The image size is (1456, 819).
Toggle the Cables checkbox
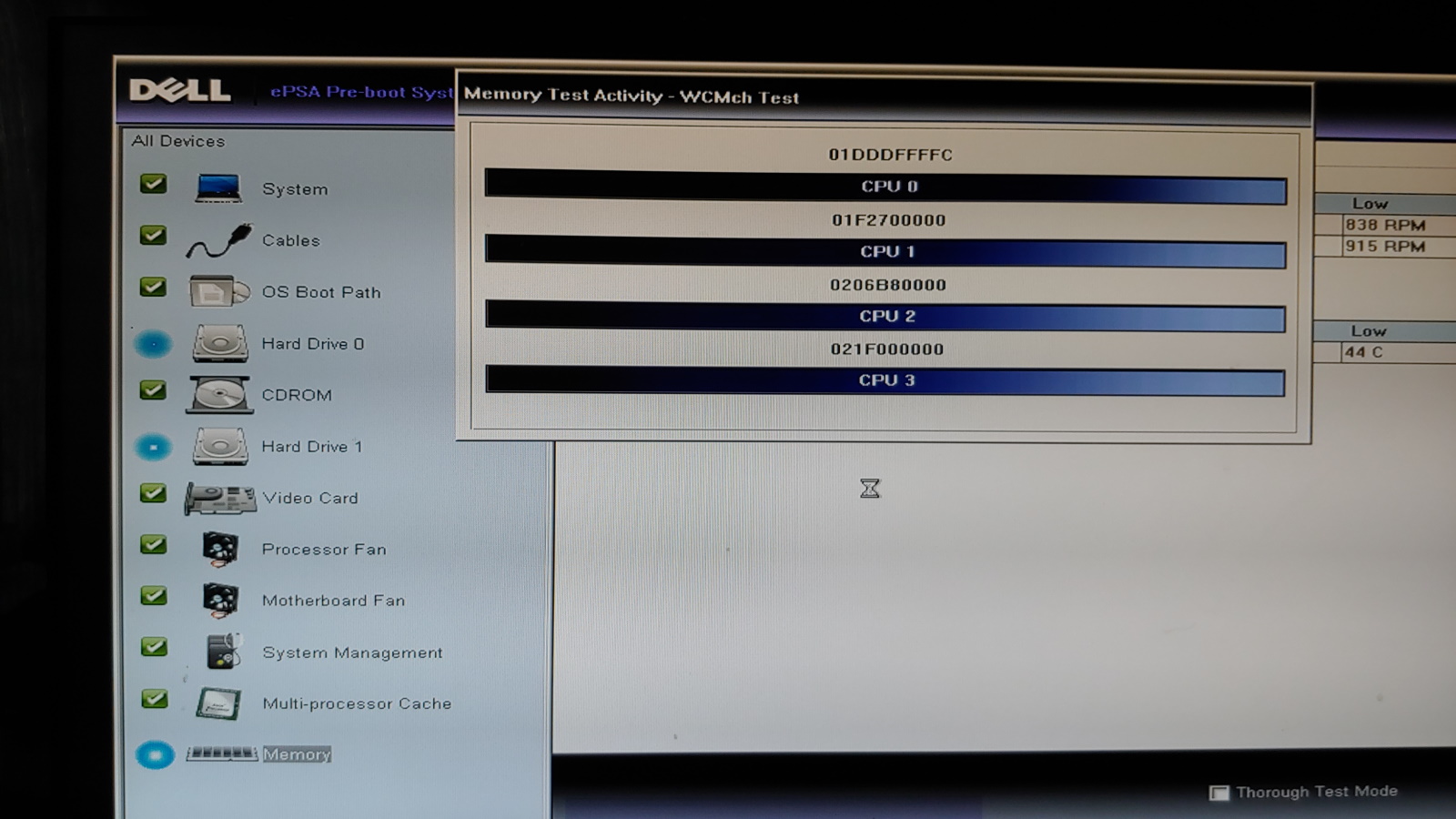coord(153,236)
